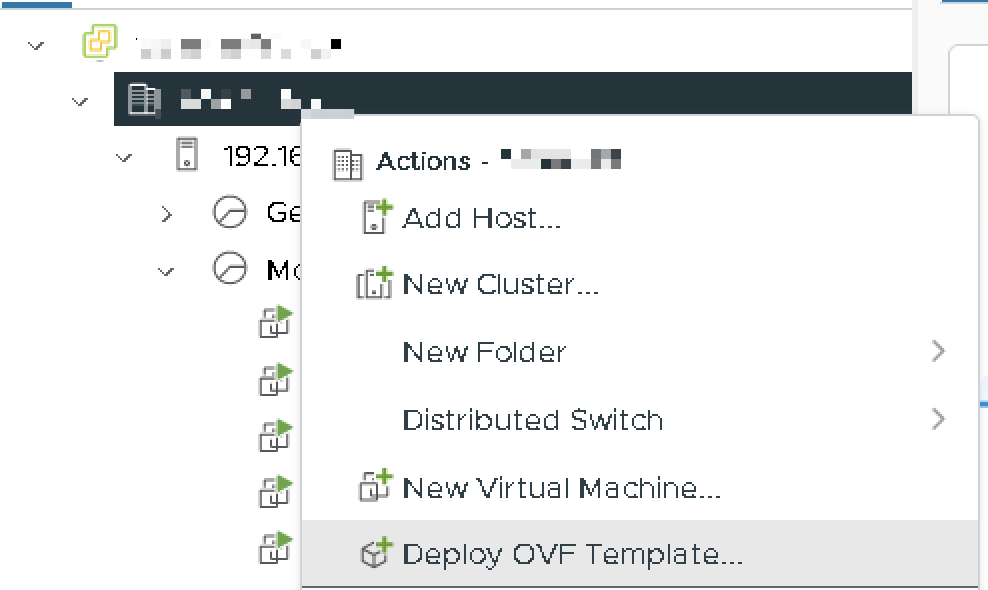Click the vCenter Server root icon
Viewport: 988px width, 590px height.
point(99,43)
